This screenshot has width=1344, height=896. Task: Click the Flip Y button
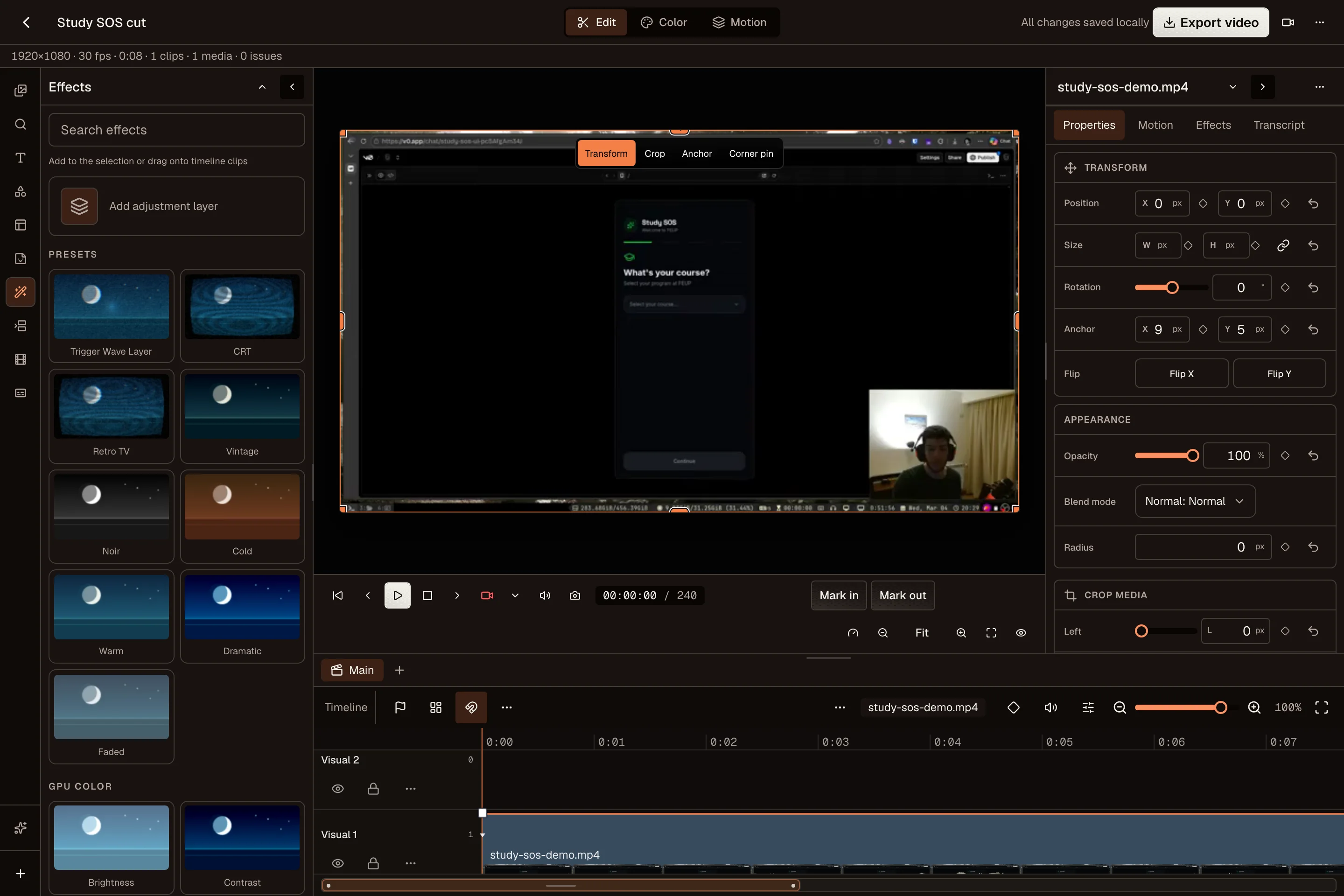tap(1279, 374)
